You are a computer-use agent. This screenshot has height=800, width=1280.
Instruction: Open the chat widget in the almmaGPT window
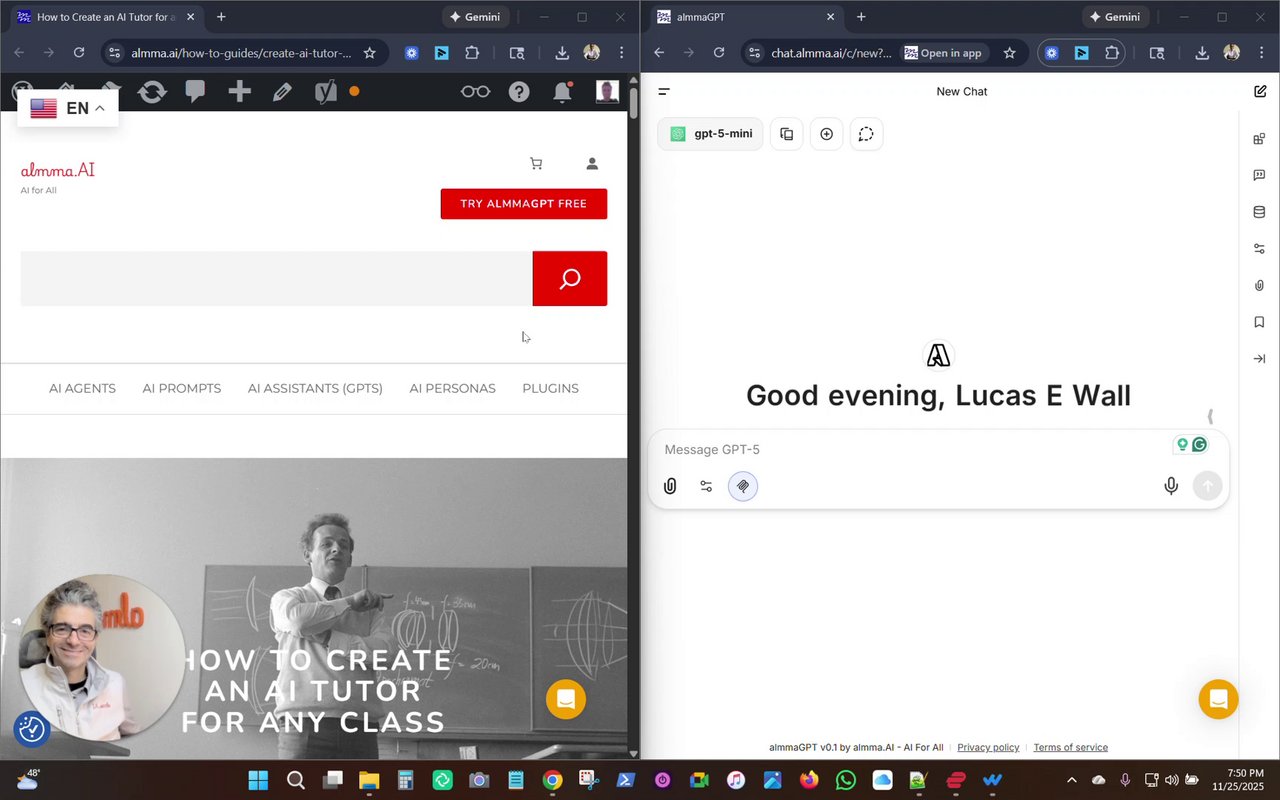click(1218, 699)
